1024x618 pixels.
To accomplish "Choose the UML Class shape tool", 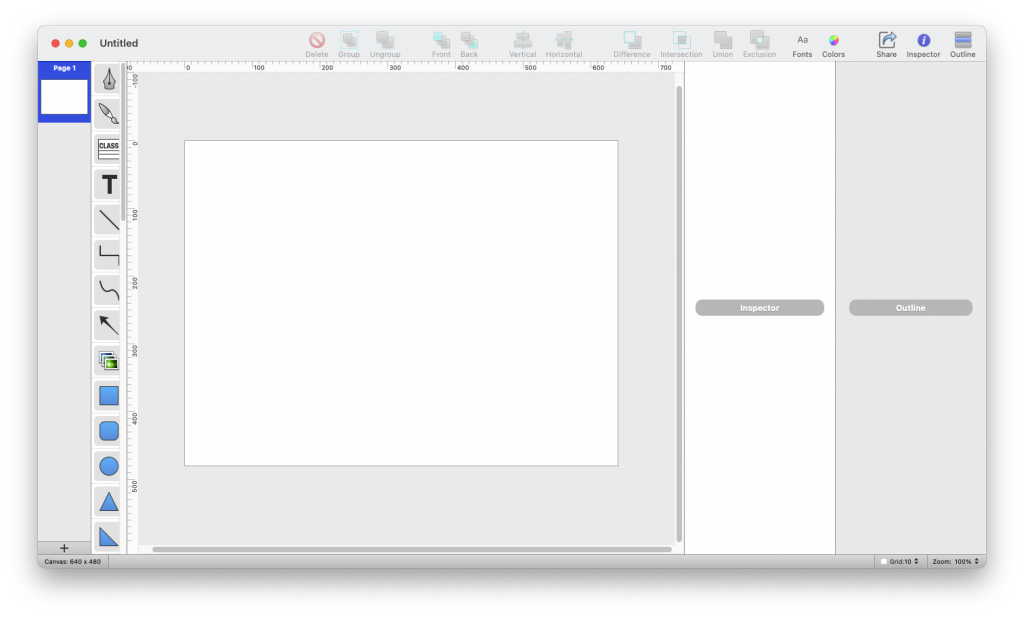I will [108, 149].
